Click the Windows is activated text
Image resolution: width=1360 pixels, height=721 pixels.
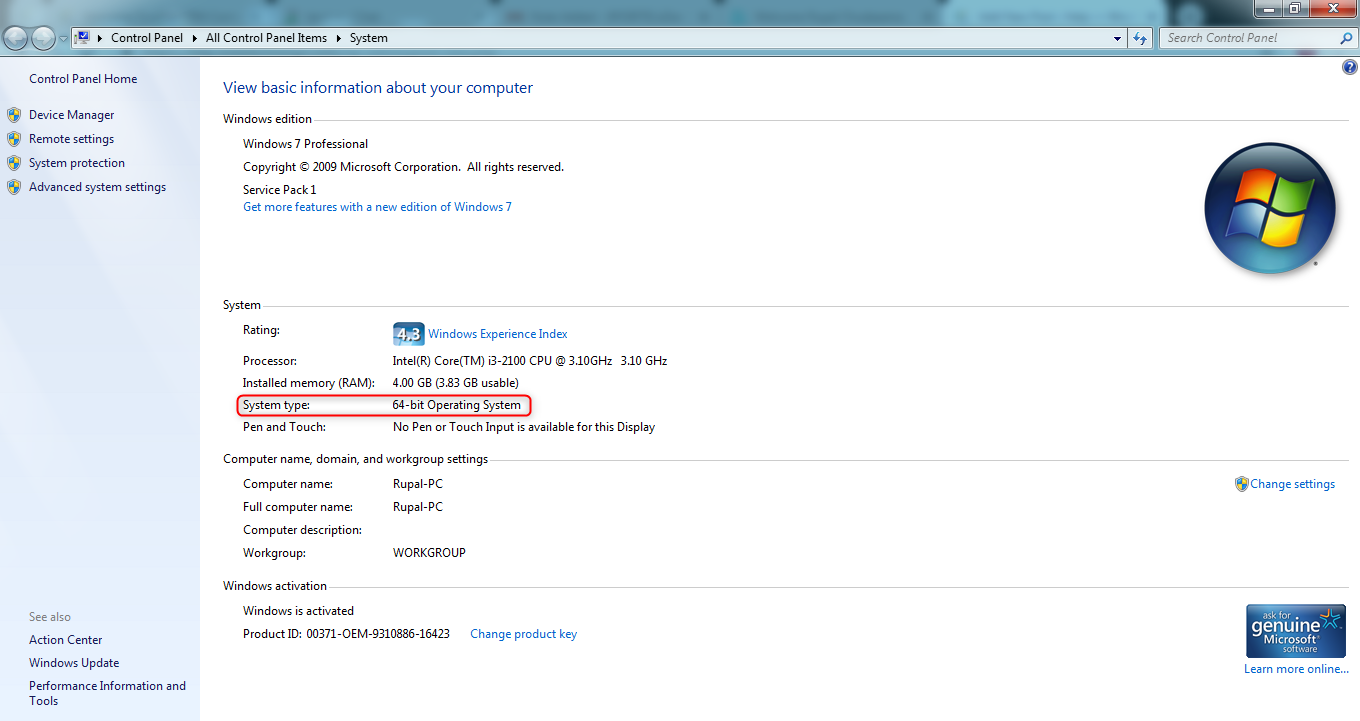(x=298, y=611)
